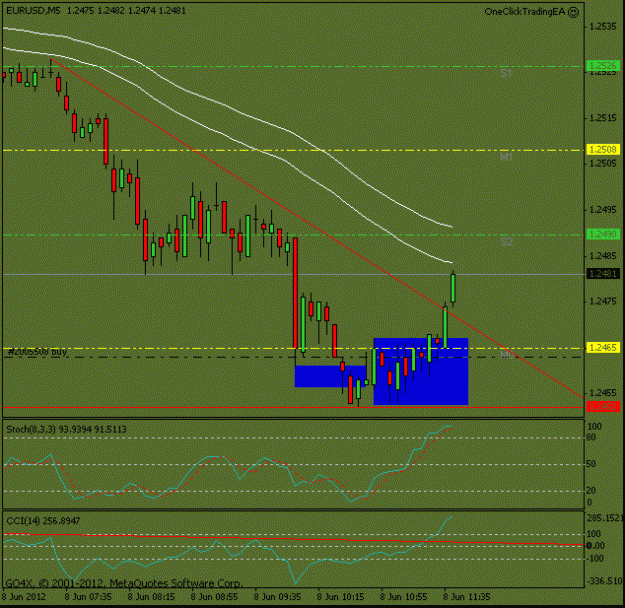Select the M1 pivot level label
Screen dimensions: 625x608
(x=506, y=157)
